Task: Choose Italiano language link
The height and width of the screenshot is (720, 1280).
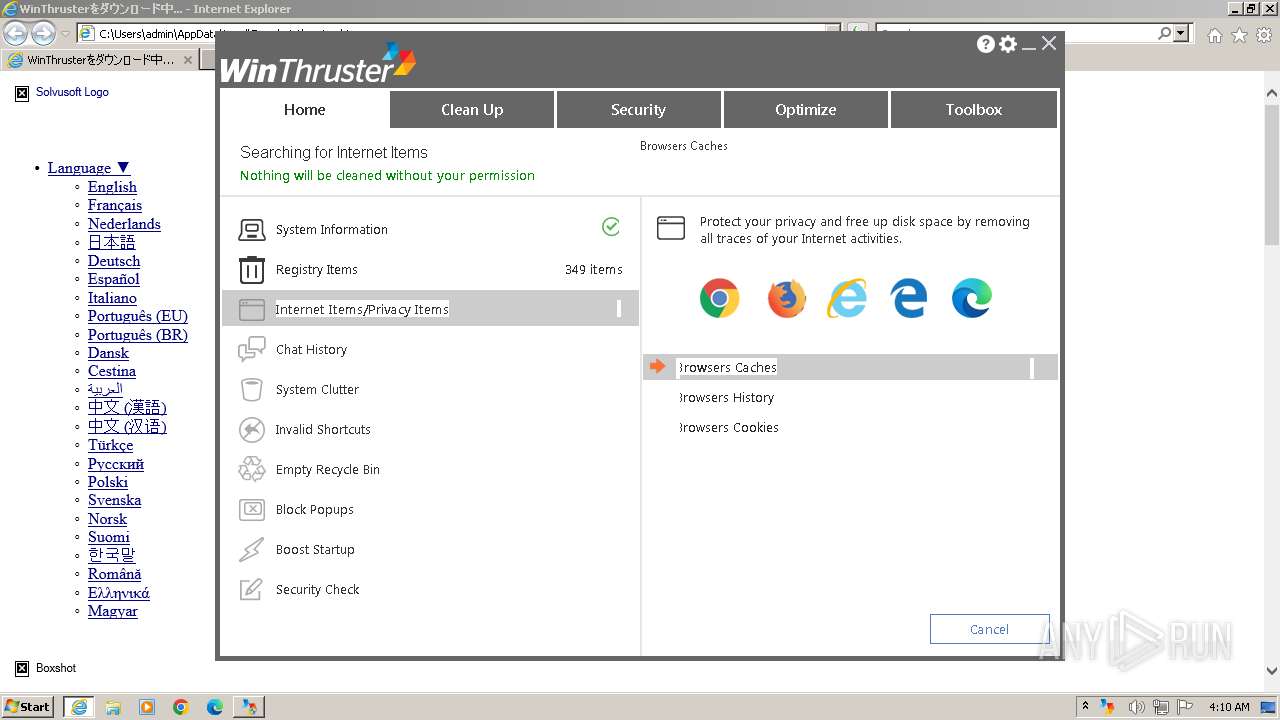Action: [112, 298]
